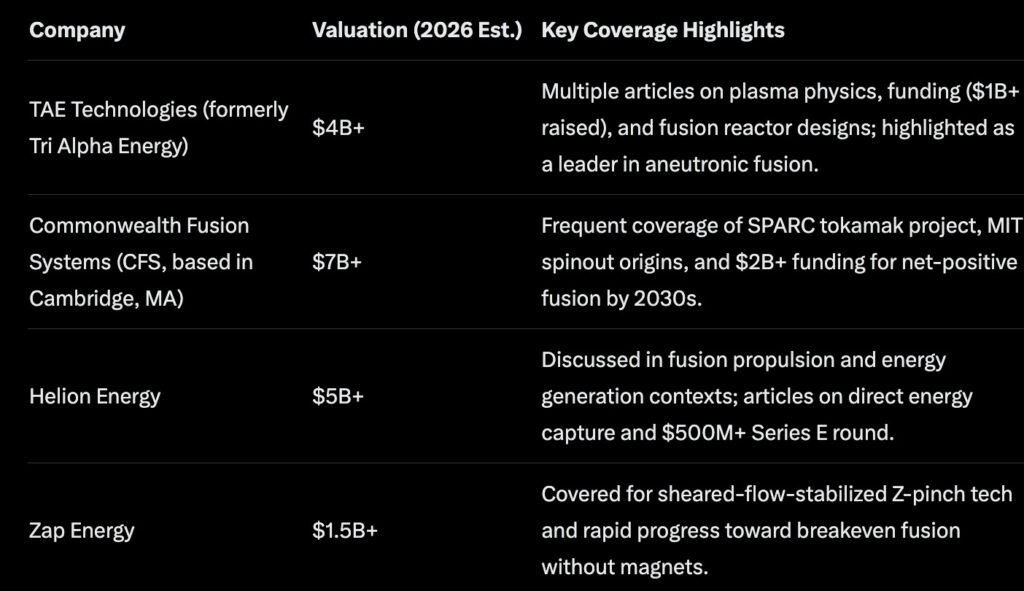This screenshot has height=591, width=1024.
Task: Select the Zap Energy company cell
Action: (82, 530)
